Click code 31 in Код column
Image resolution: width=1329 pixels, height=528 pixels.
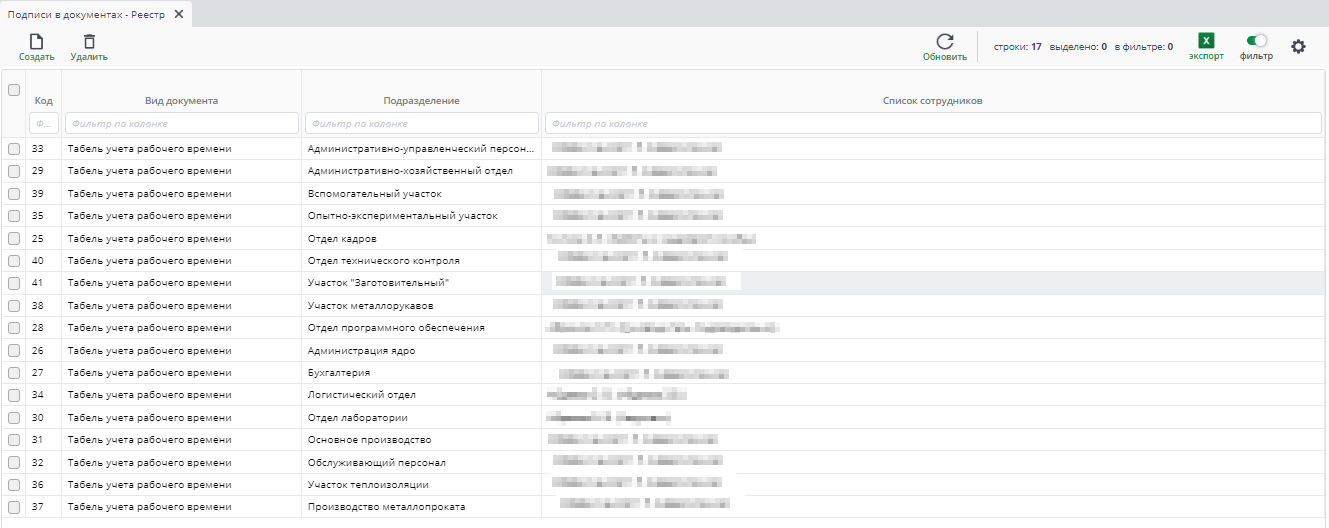(38, 440)
